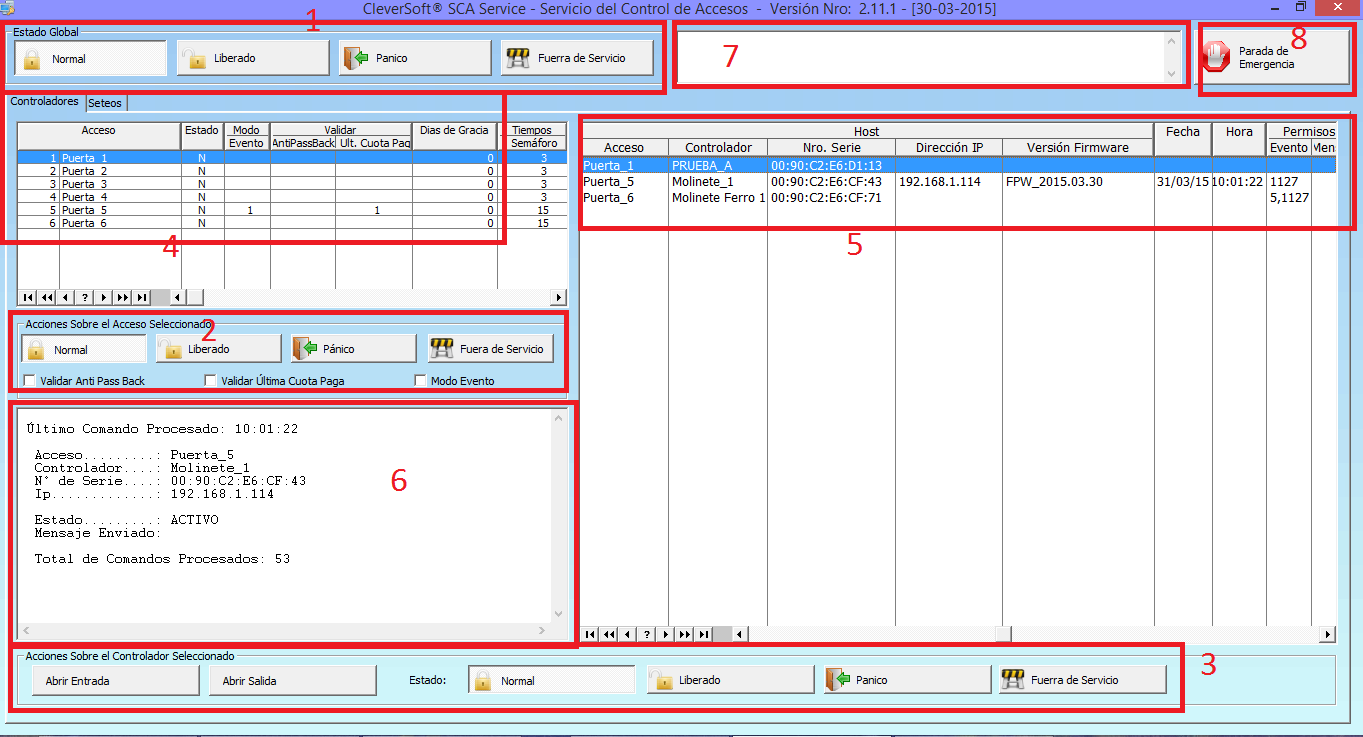
Task: Open the Controladores tab
Action: point(44,102)
